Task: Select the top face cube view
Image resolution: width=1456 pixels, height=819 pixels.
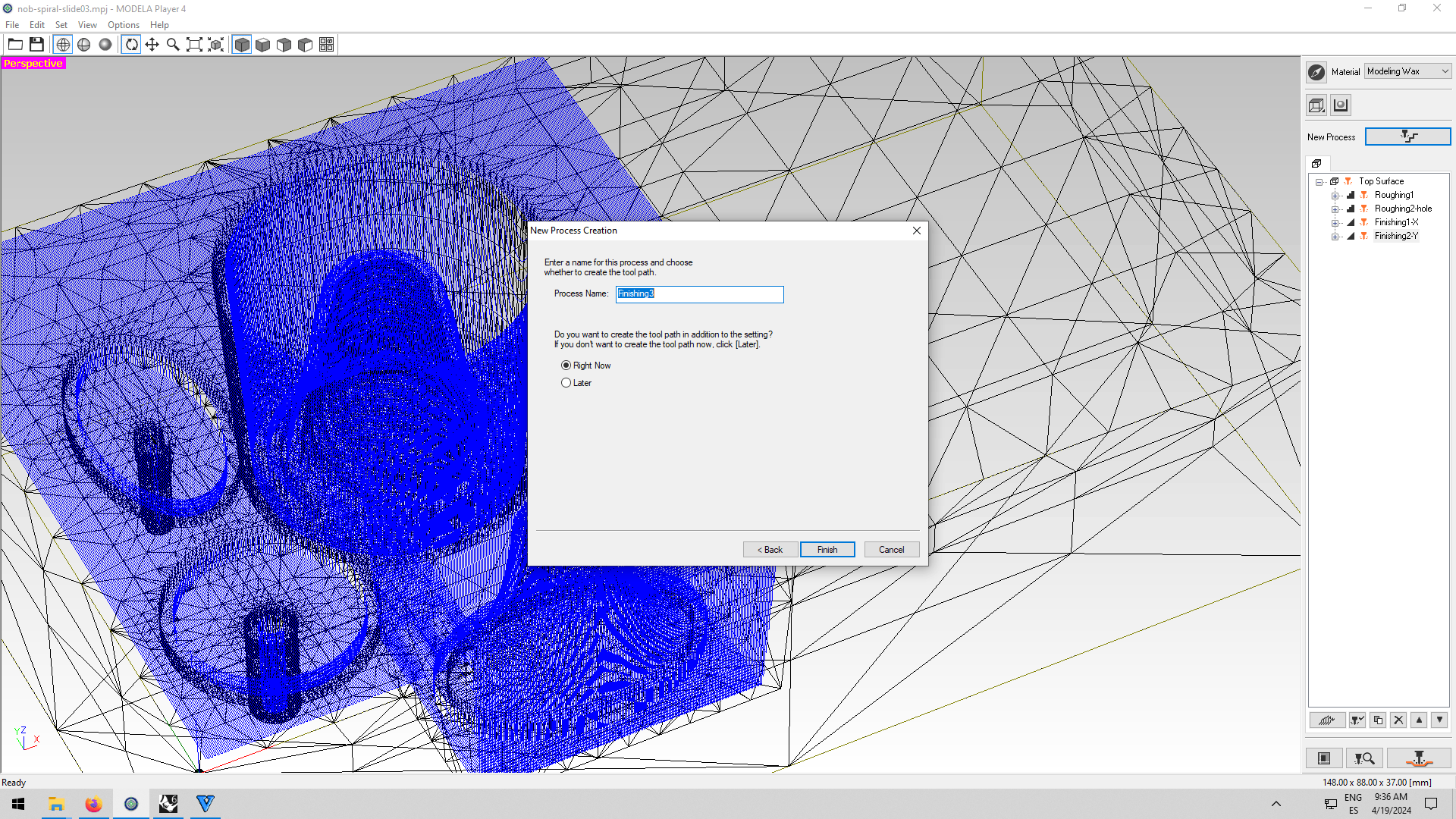Action: [263, 45]
